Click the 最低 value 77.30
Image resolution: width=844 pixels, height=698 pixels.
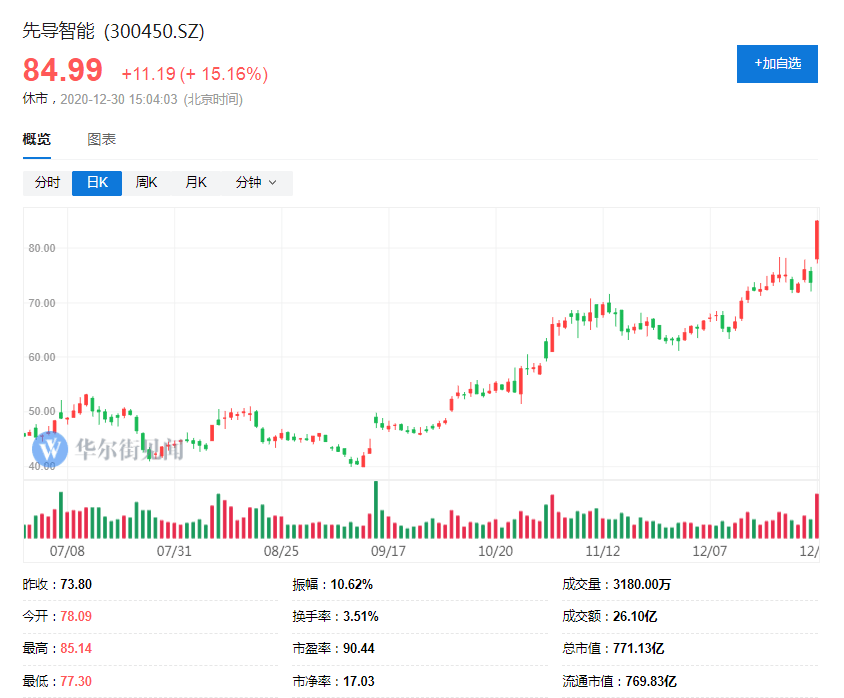tap(76, 681)
